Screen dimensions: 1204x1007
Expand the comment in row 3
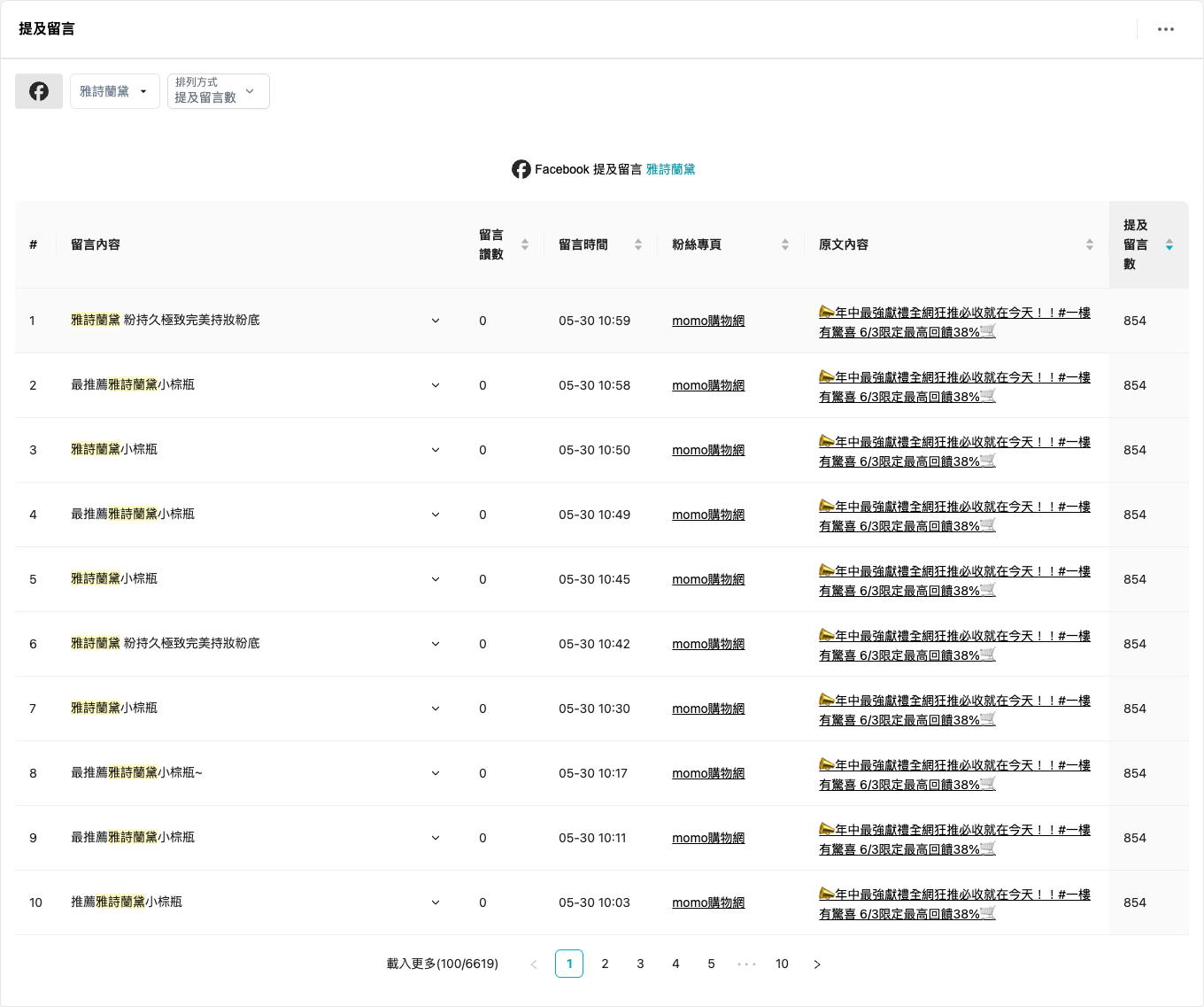tap(436, 450)
